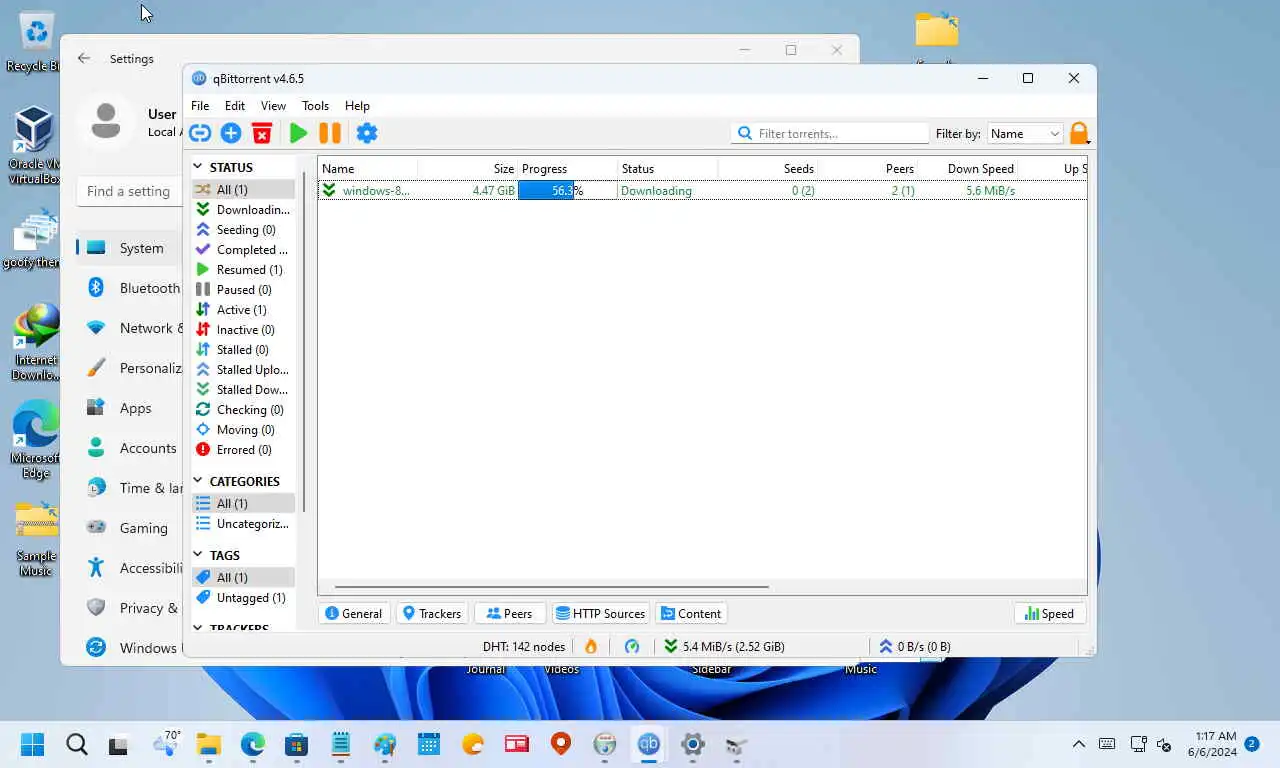Open Recycle Bin desktop icon

point(36,42)
